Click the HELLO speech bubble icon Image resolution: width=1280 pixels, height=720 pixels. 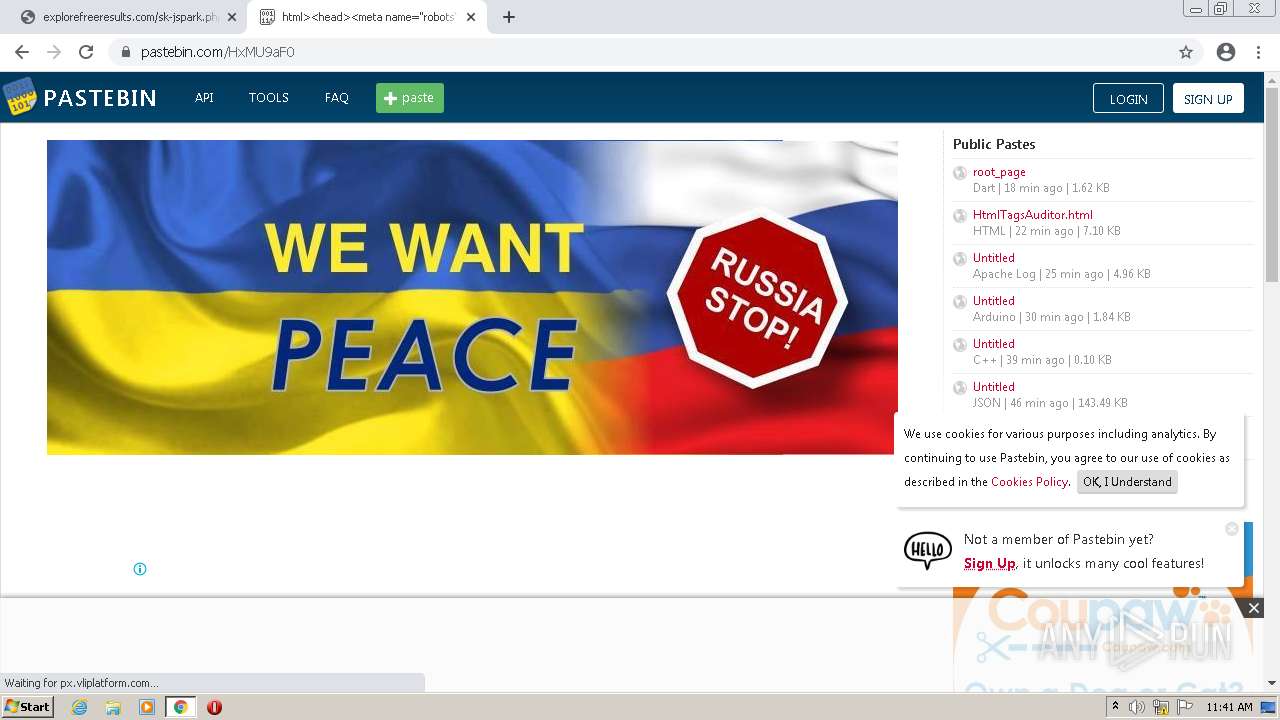coord(928,550)
